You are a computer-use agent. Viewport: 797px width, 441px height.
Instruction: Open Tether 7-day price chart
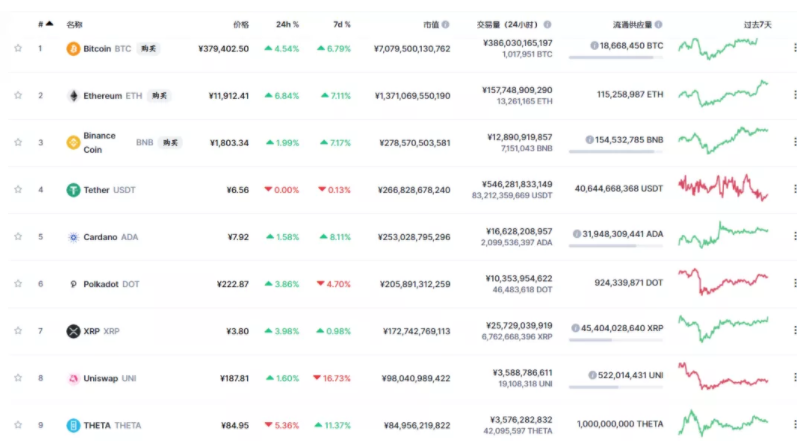coord(723,187)
